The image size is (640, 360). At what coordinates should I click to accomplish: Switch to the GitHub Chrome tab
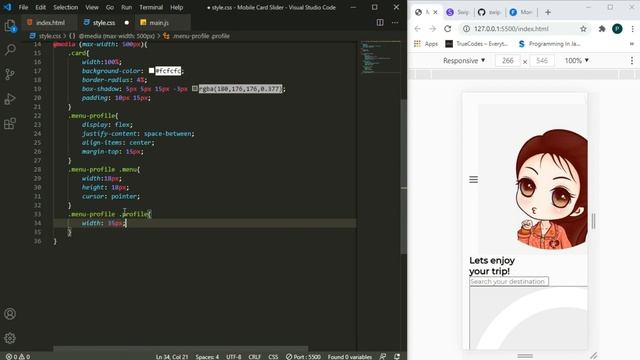click(490, 12)
